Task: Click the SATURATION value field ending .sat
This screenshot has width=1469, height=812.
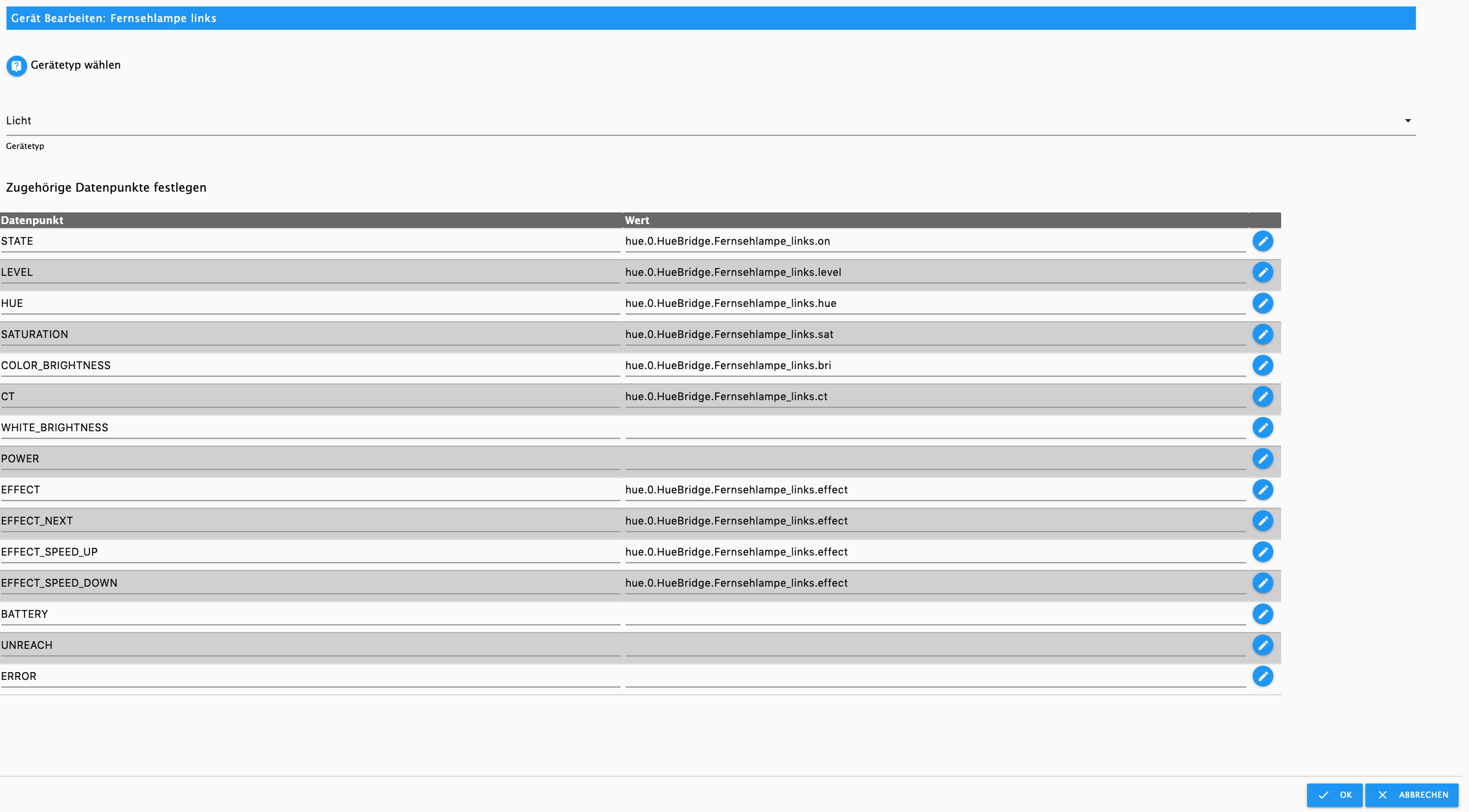Action: click(x=935, y=335)
